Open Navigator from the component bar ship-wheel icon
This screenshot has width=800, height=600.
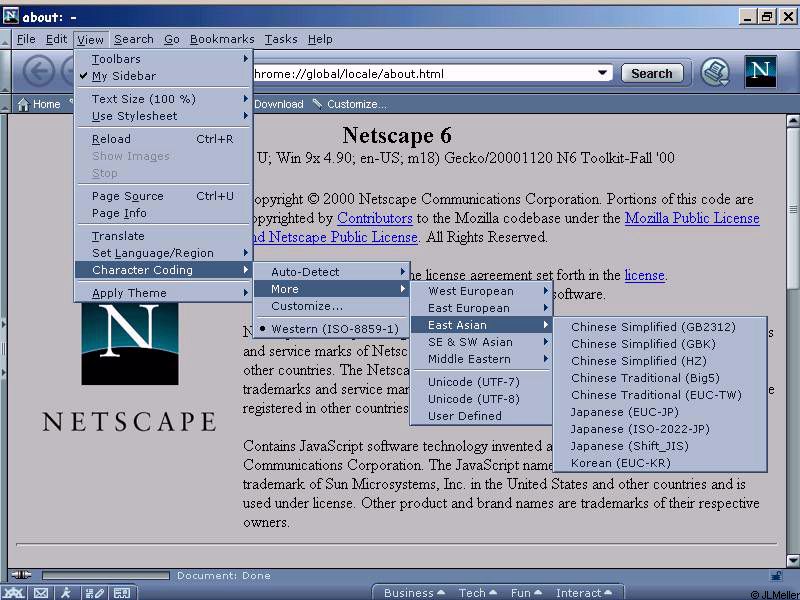point(14,593)
